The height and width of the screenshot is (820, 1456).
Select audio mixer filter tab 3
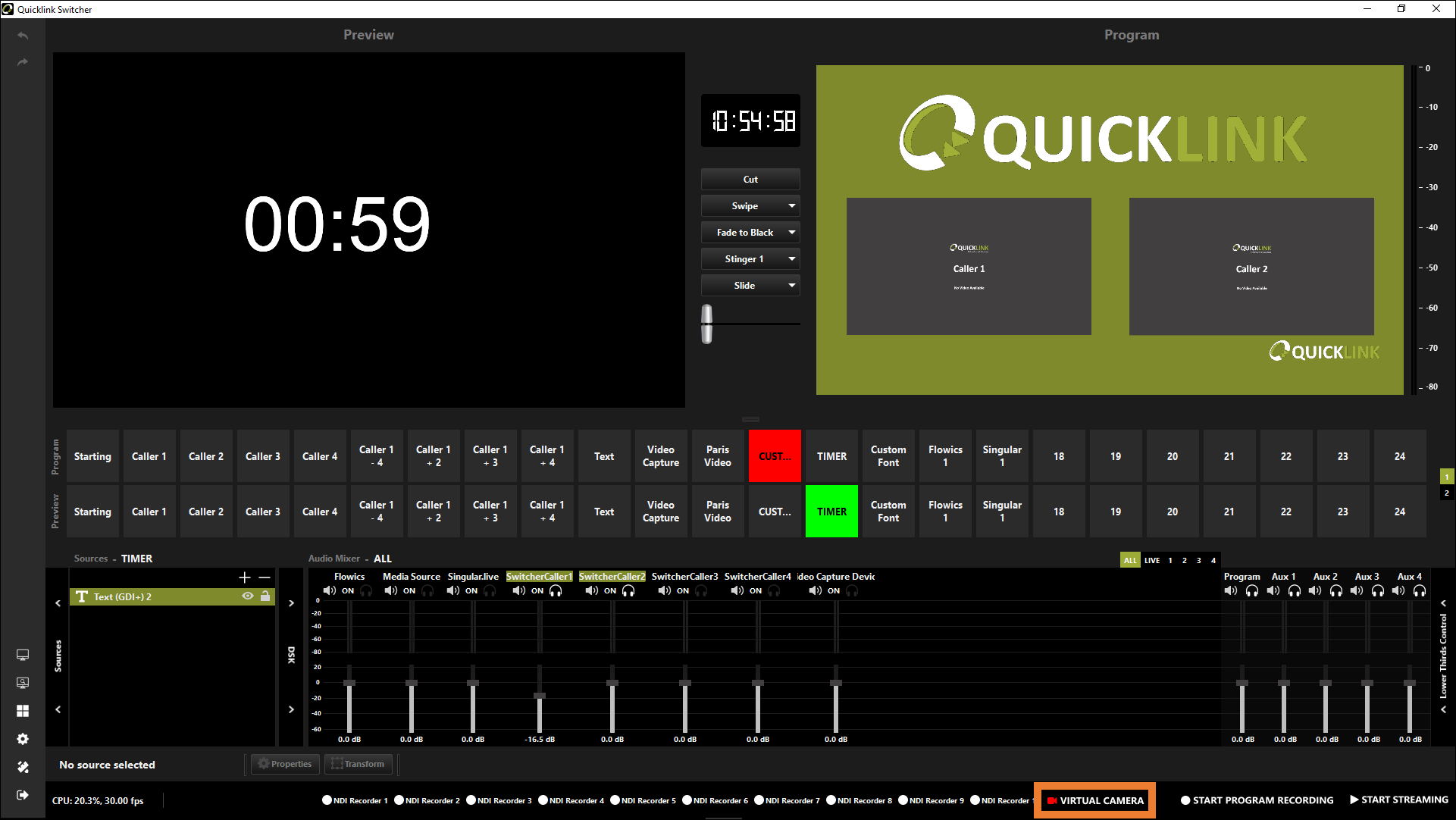(1199, 560)
